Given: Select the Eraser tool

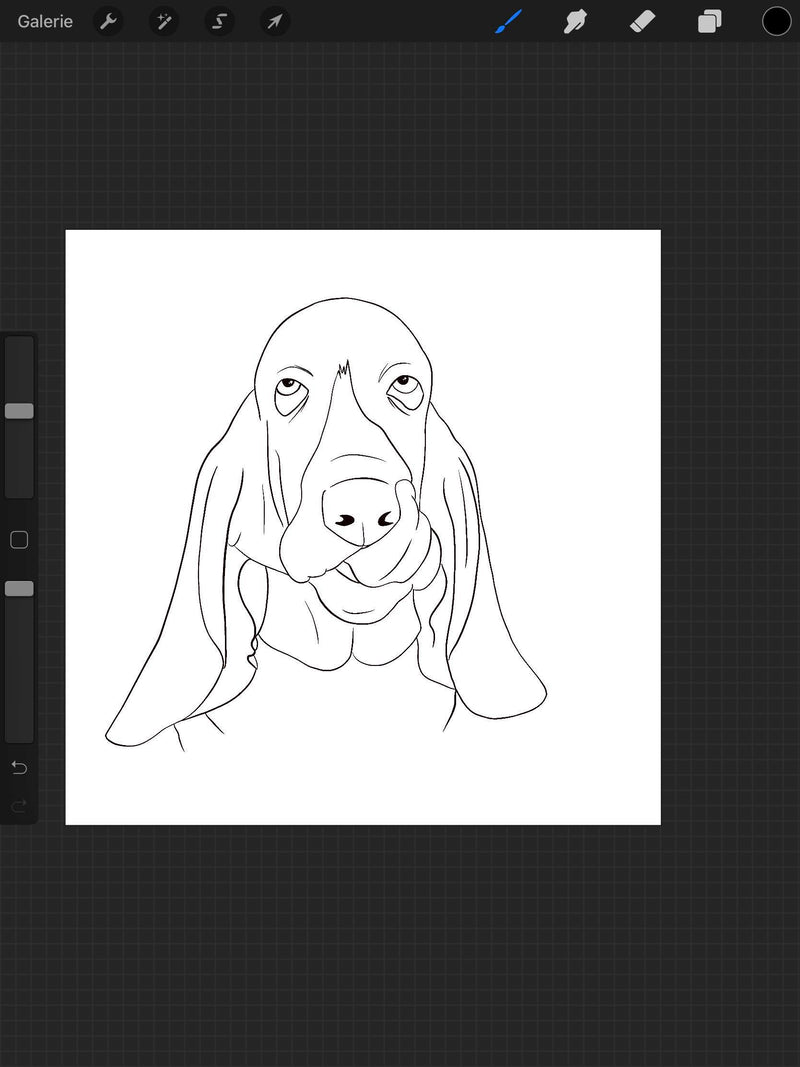Looking at the screenshot, I should pyautogui.click(x=642, y=21).
